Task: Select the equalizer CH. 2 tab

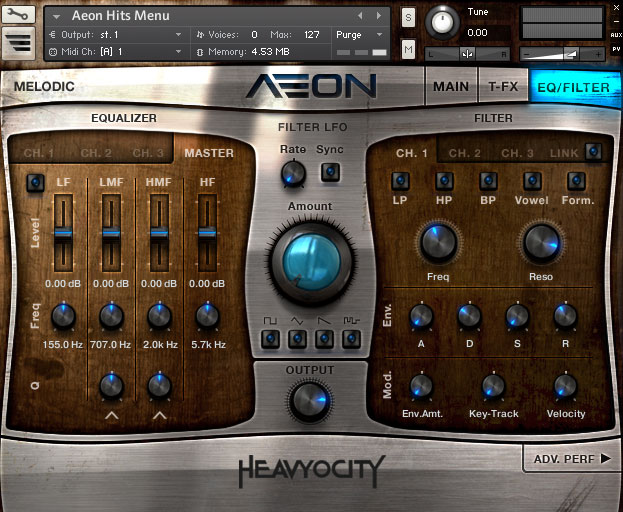Action: point(96,153)
